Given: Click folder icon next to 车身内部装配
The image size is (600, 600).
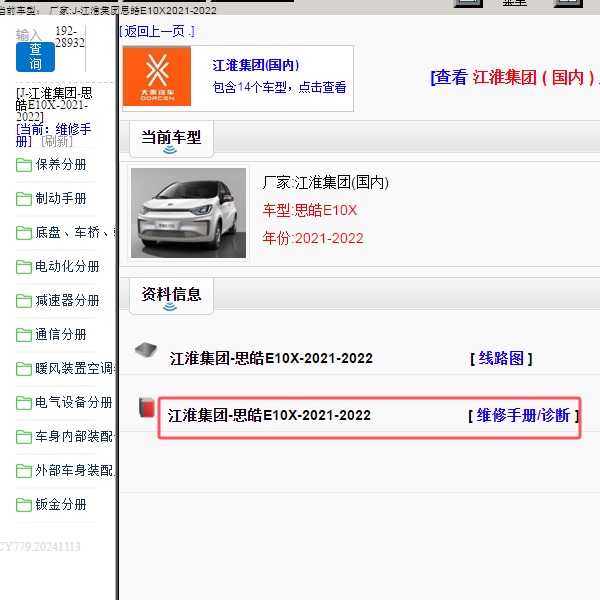Looking at the screenshot, I should point(24,437).
